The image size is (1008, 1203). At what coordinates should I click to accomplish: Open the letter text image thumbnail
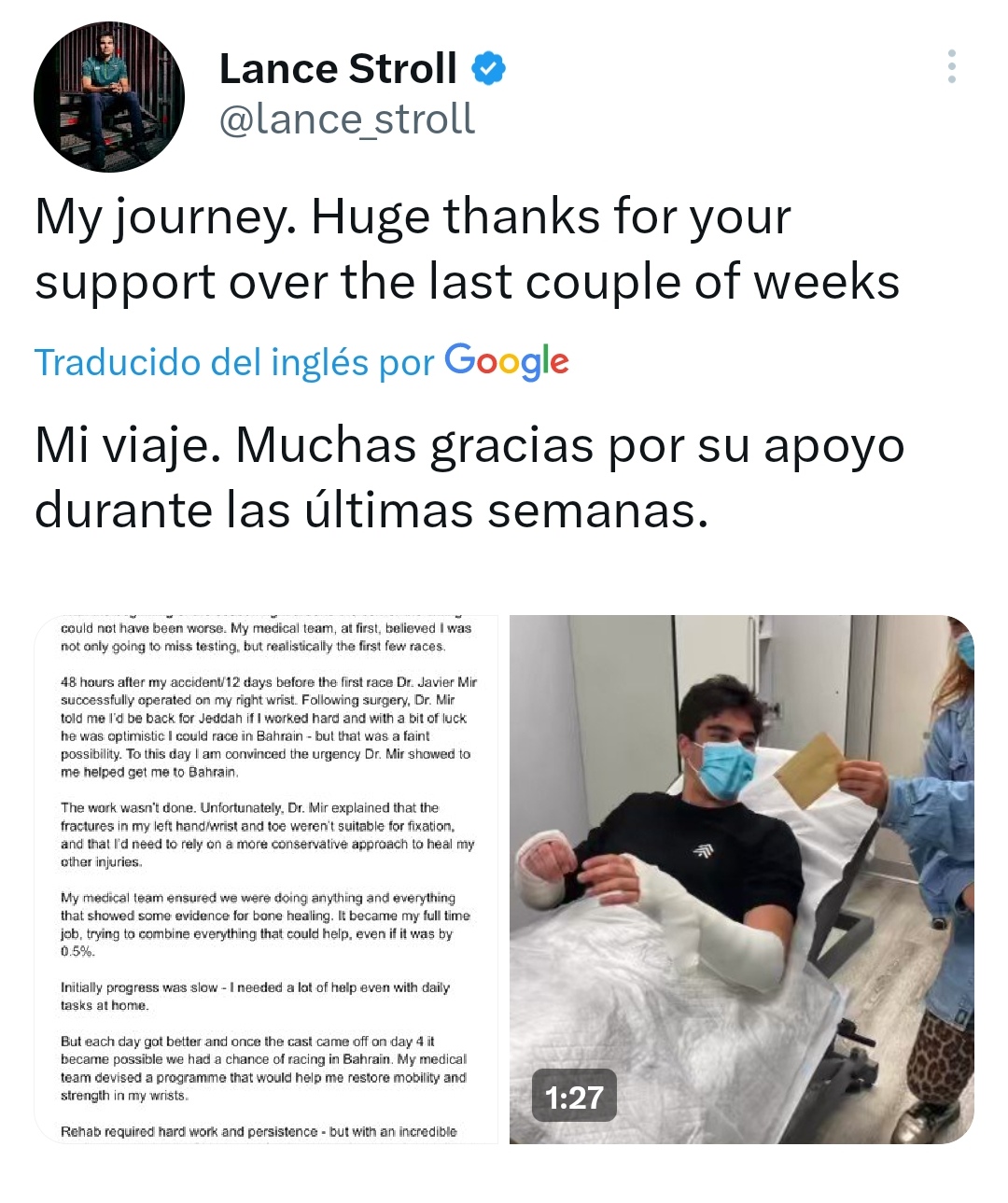[266, 879]
